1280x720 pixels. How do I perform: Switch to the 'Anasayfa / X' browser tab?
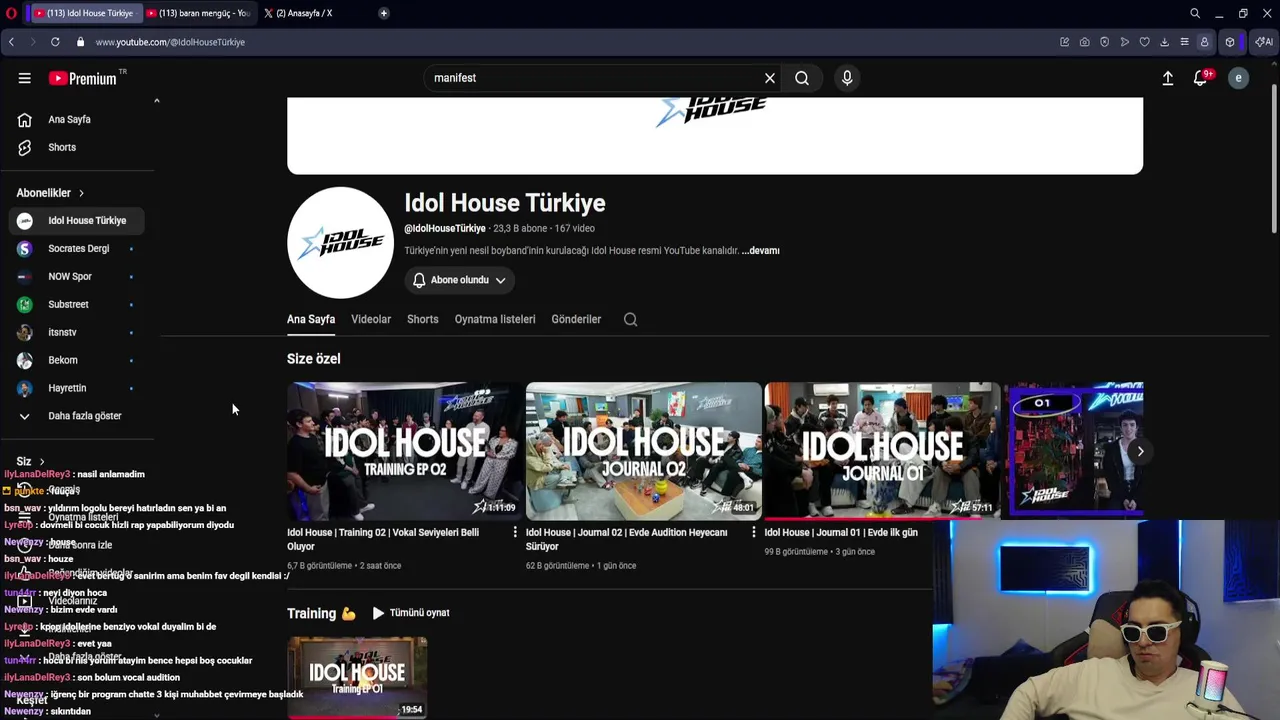[305, 13]
